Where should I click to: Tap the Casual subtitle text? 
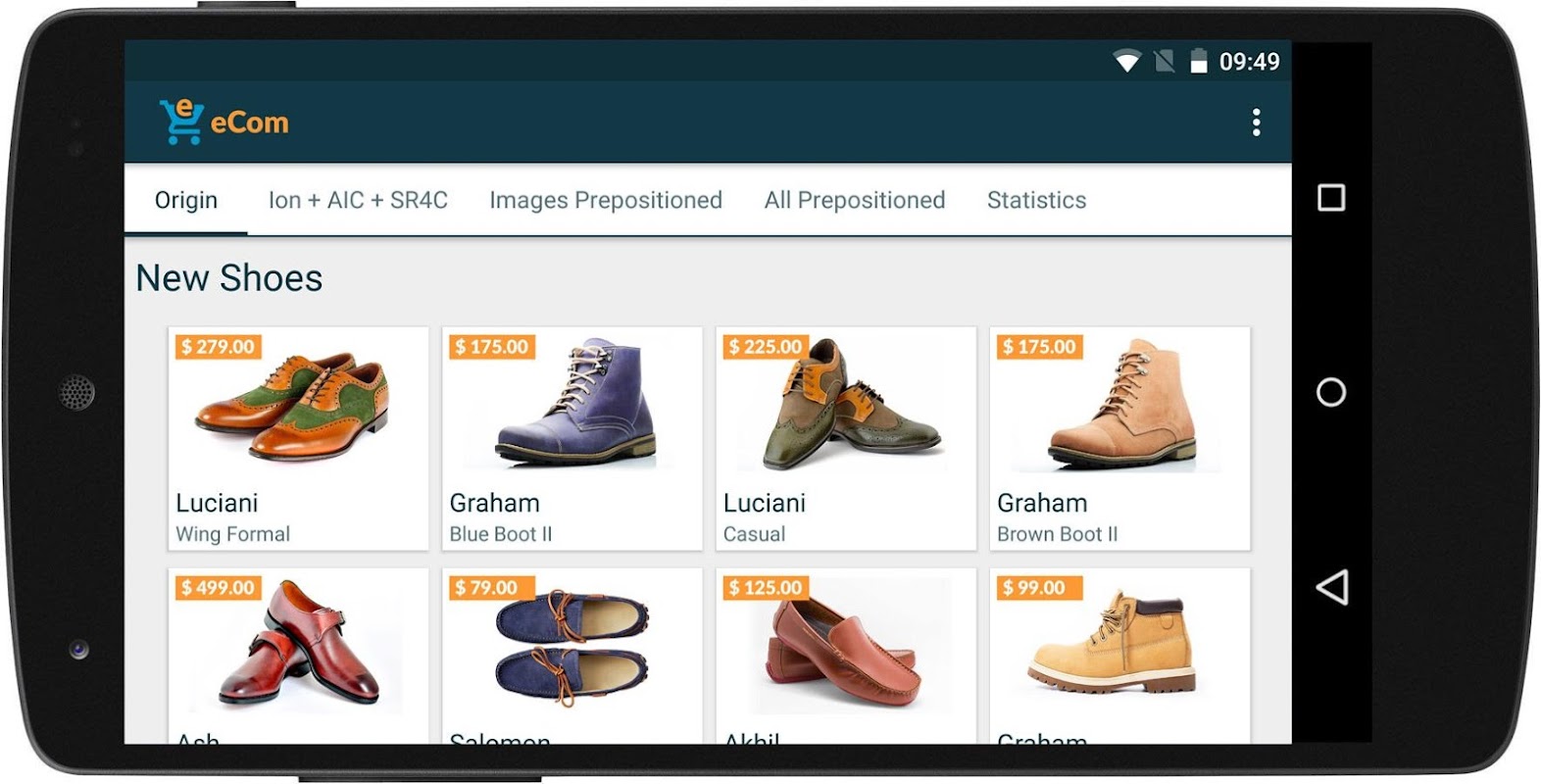click(754, 534)
